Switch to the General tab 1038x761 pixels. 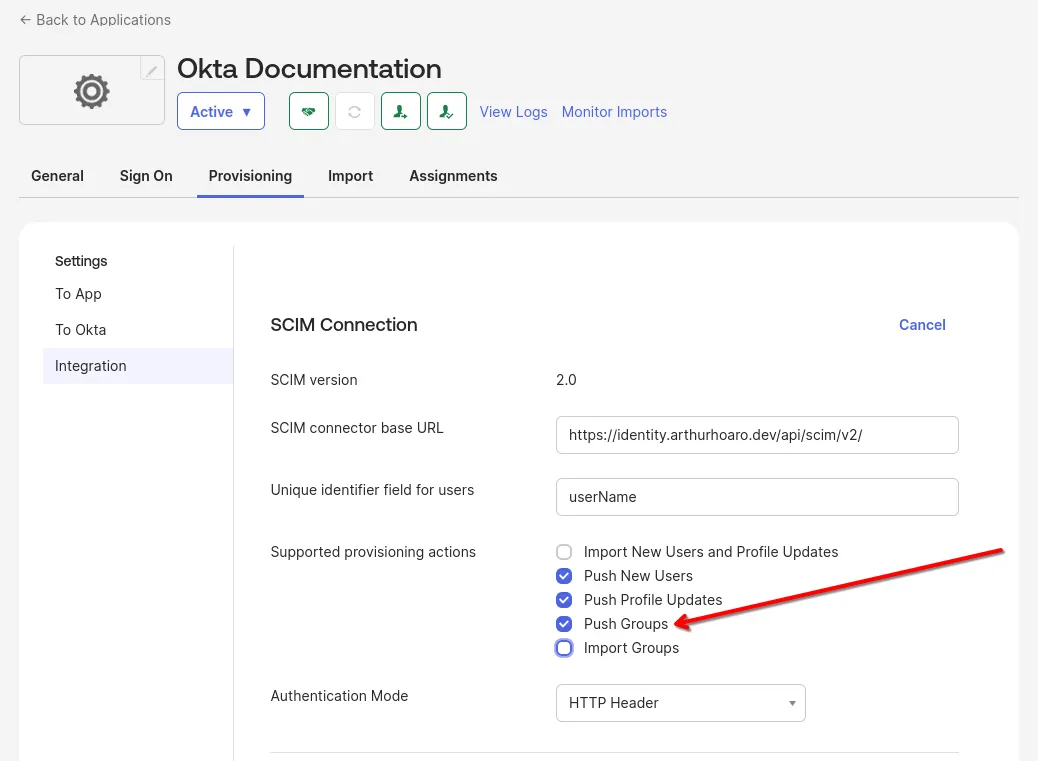58,176
